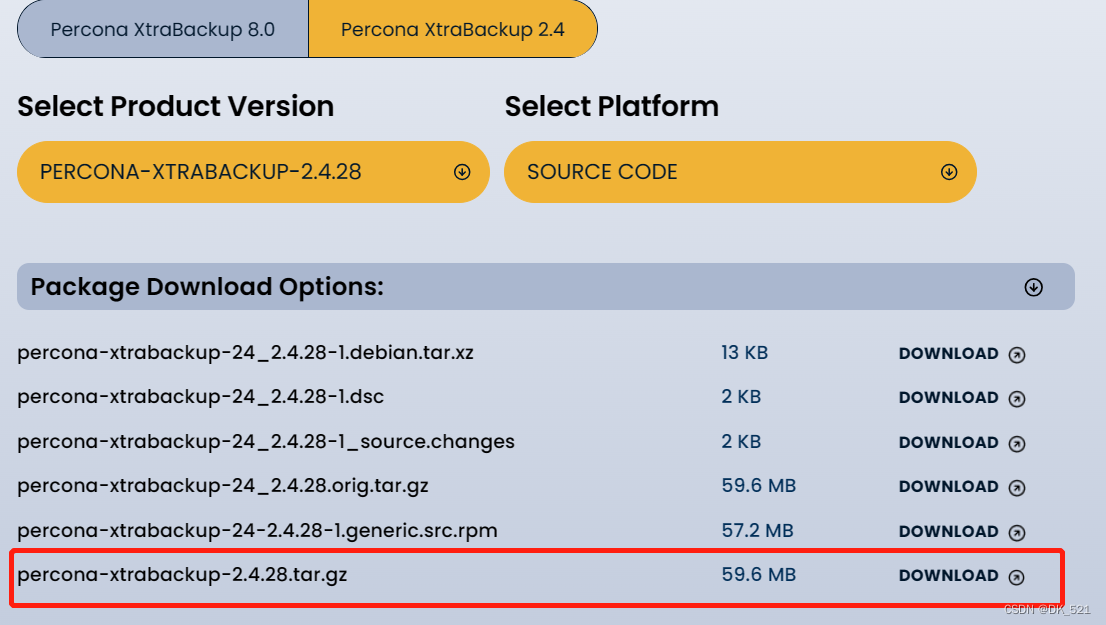The image size is (1106, 625).
Task: Click the 59.6 MB size of 2.4.28.tar.gz
Action: (x=758, y=575)
